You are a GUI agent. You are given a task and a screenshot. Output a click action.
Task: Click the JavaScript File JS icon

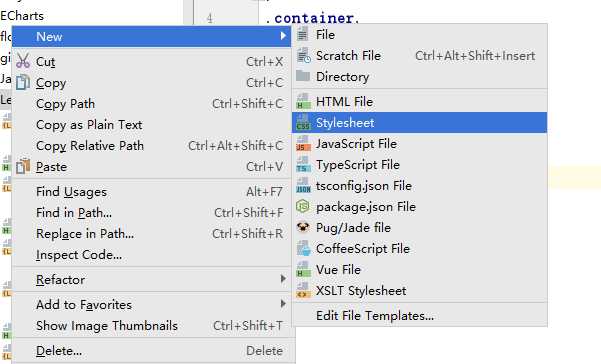click(303, 144)
